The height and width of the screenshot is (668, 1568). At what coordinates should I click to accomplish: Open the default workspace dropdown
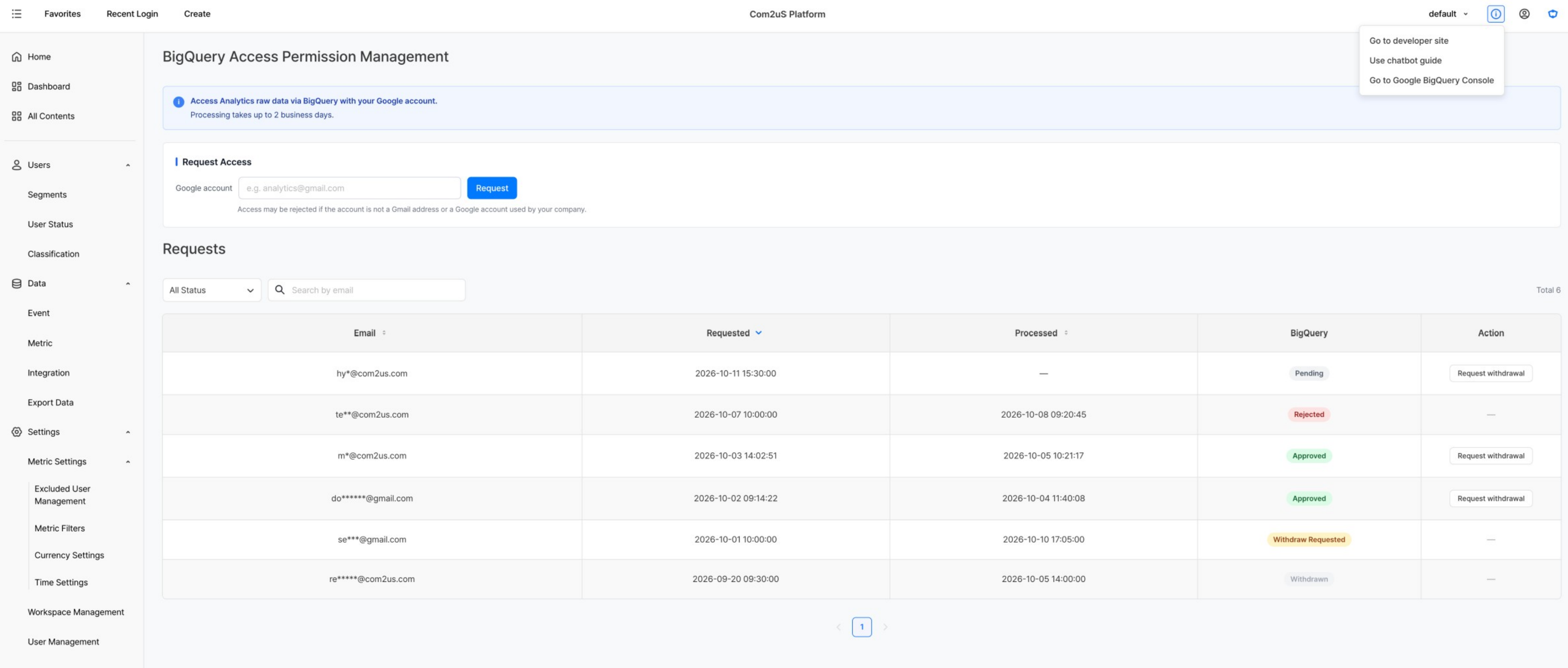pos(1449,13)
